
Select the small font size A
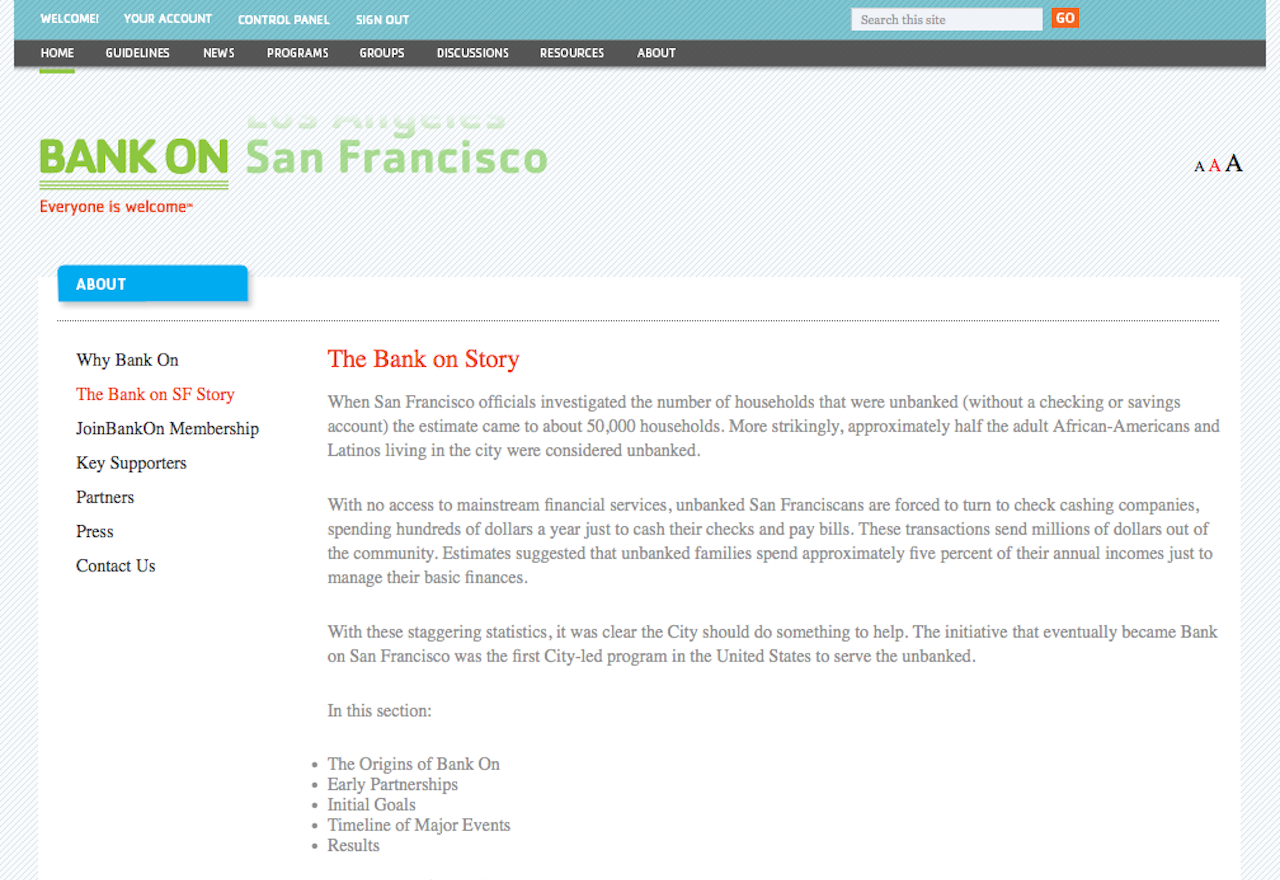point(1199,167)
